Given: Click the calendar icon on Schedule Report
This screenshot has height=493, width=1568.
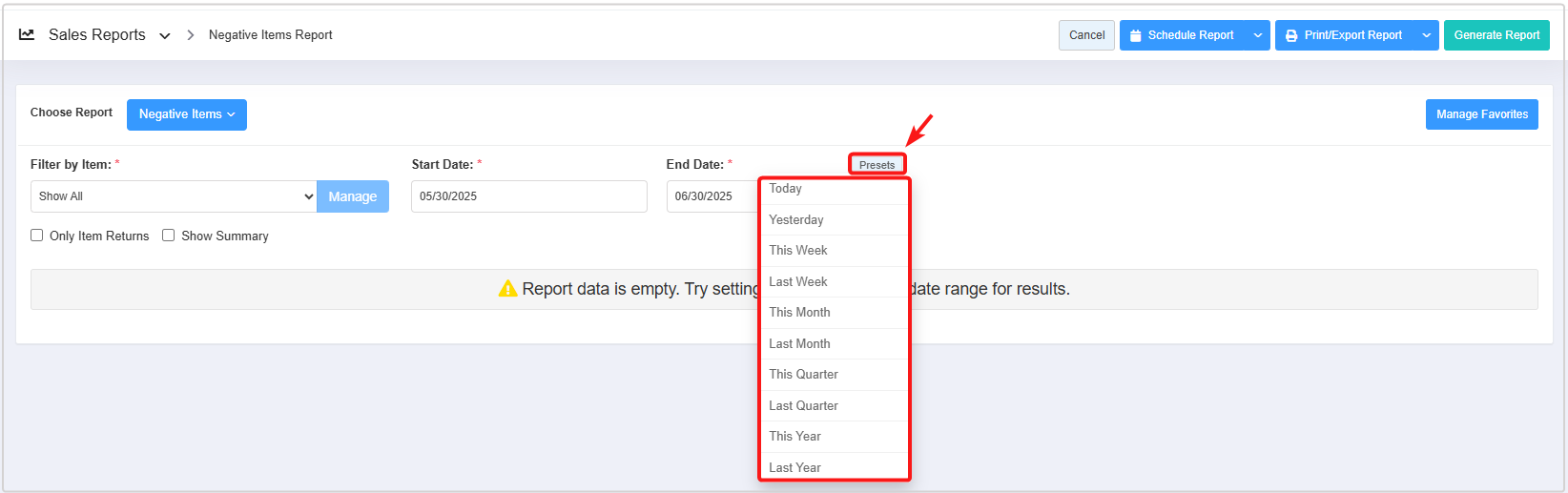Looking at the screenshot, I should pyautogui.click(x=1135, y=36).
